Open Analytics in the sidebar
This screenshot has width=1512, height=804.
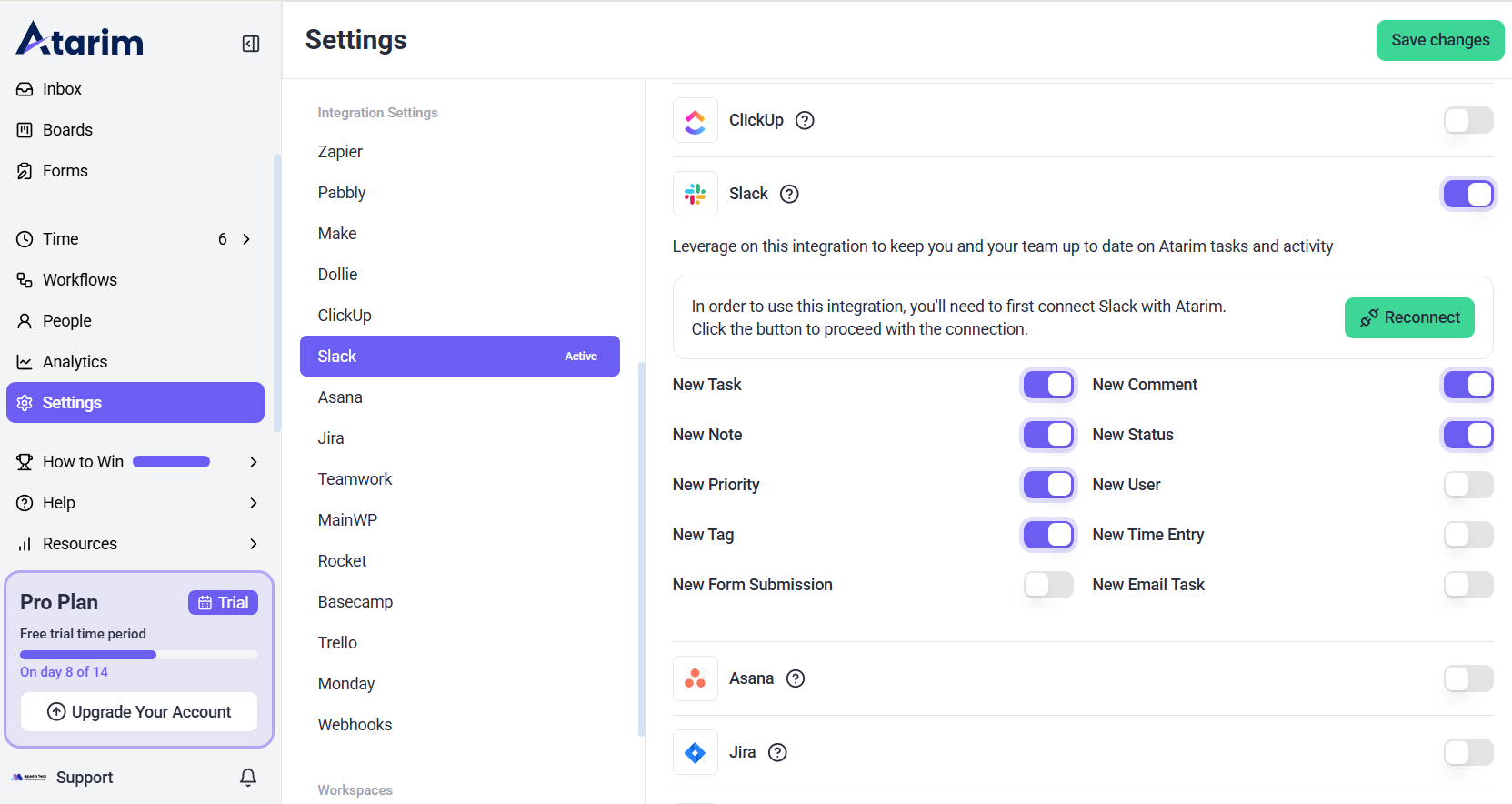pyautogui.click(x=75, y=362)
